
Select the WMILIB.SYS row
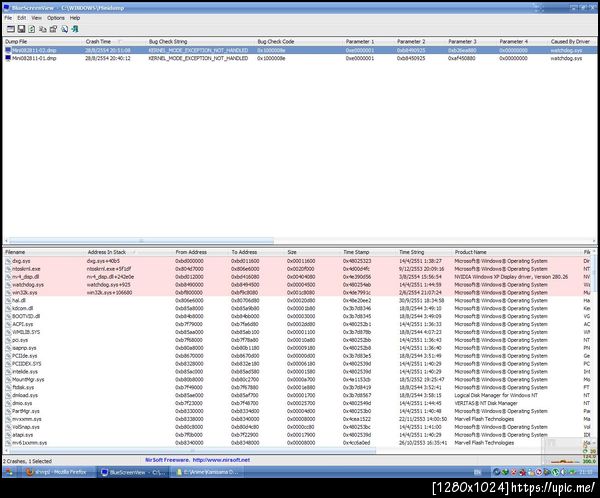pyautogui.click(x=297, y=332)
